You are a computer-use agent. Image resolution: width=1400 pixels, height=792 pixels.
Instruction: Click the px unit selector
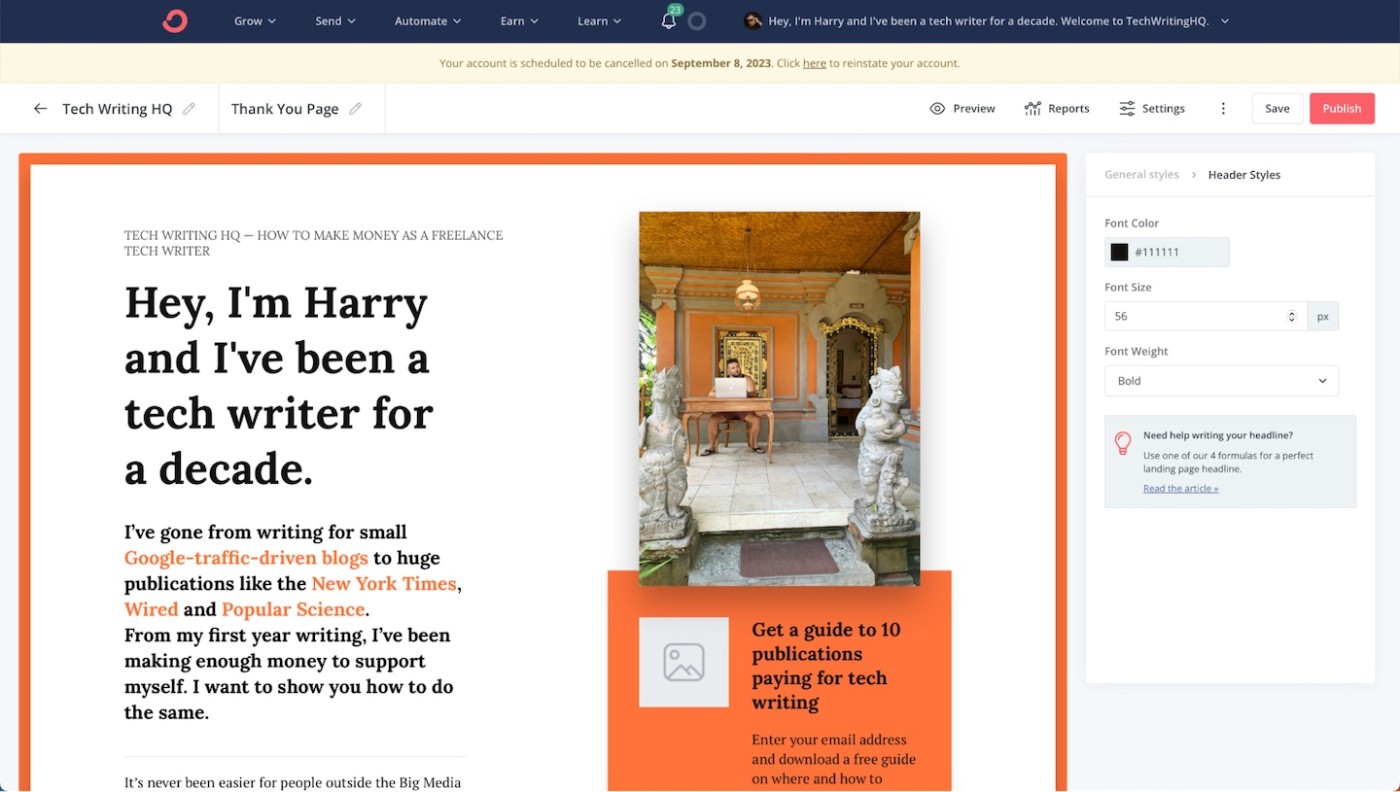point(1322,316)
